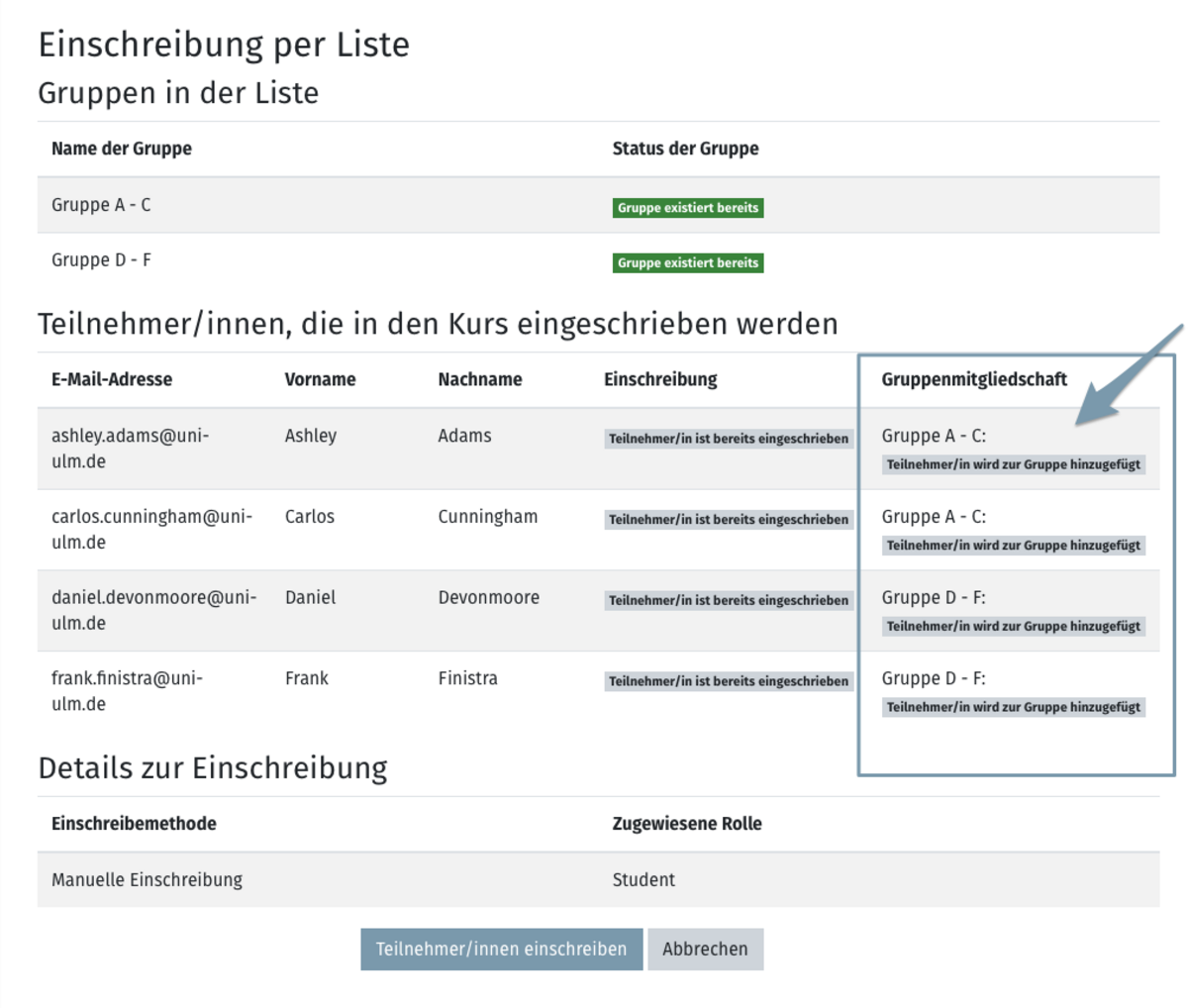1188x1008 pixels.
Task: Click Gruppe A - C label in Carlos's row
Action: click(934, 517)
